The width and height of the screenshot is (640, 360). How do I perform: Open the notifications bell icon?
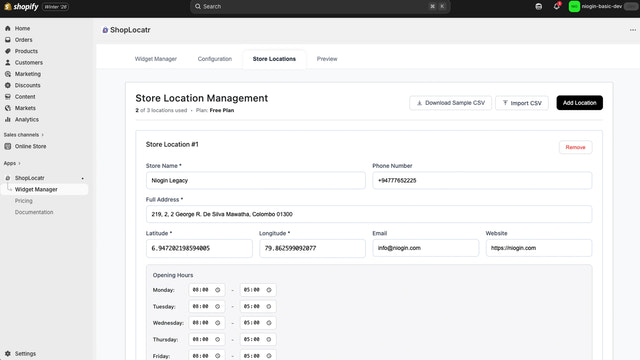point(556,7)
